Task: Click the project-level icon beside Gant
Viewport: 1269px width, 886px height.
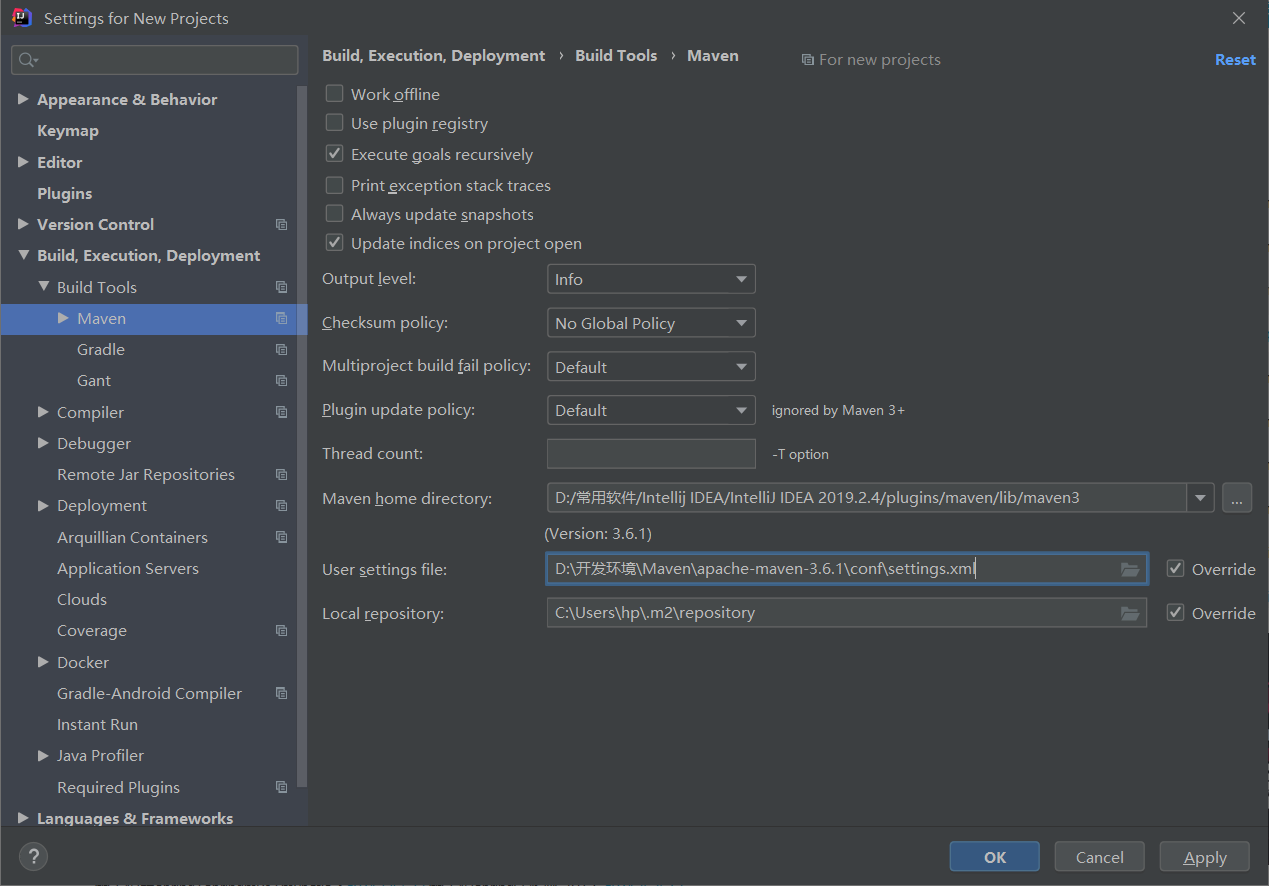Action: click(281, 381)
